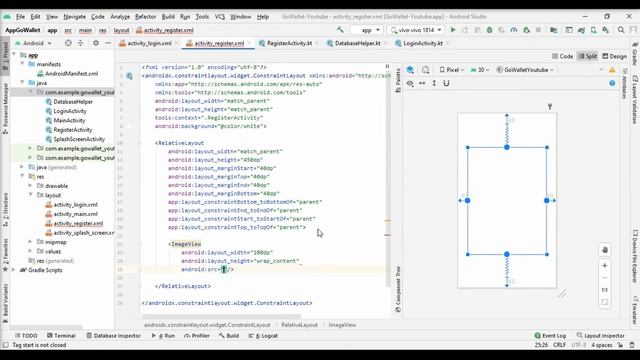Viewport: 640px width, 360px height.
Task: Open AVD Manager phone icon in toolbar
Action: point(593,30)
